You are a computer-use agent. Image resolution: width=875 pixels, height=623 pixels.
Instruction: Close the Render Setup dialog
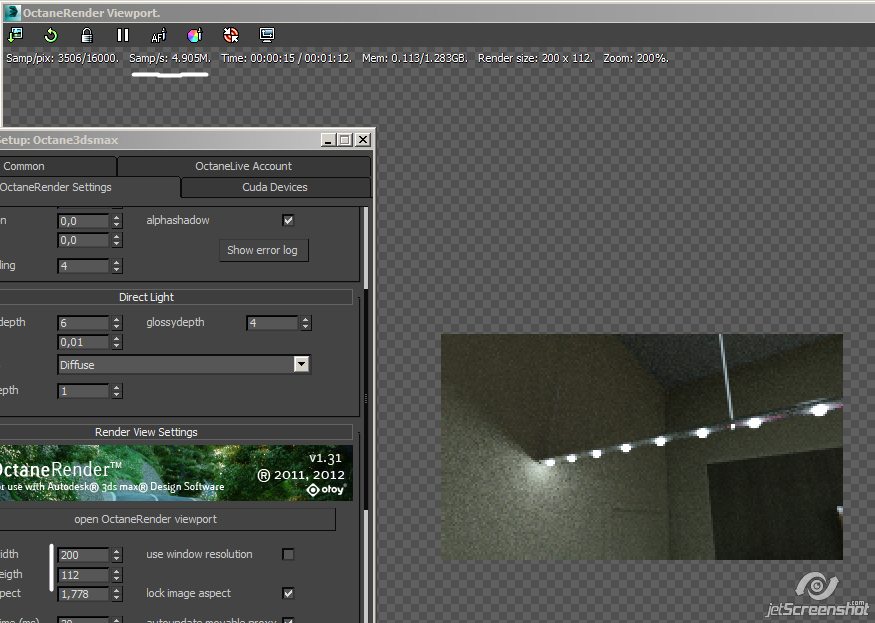tap(363, 140)
